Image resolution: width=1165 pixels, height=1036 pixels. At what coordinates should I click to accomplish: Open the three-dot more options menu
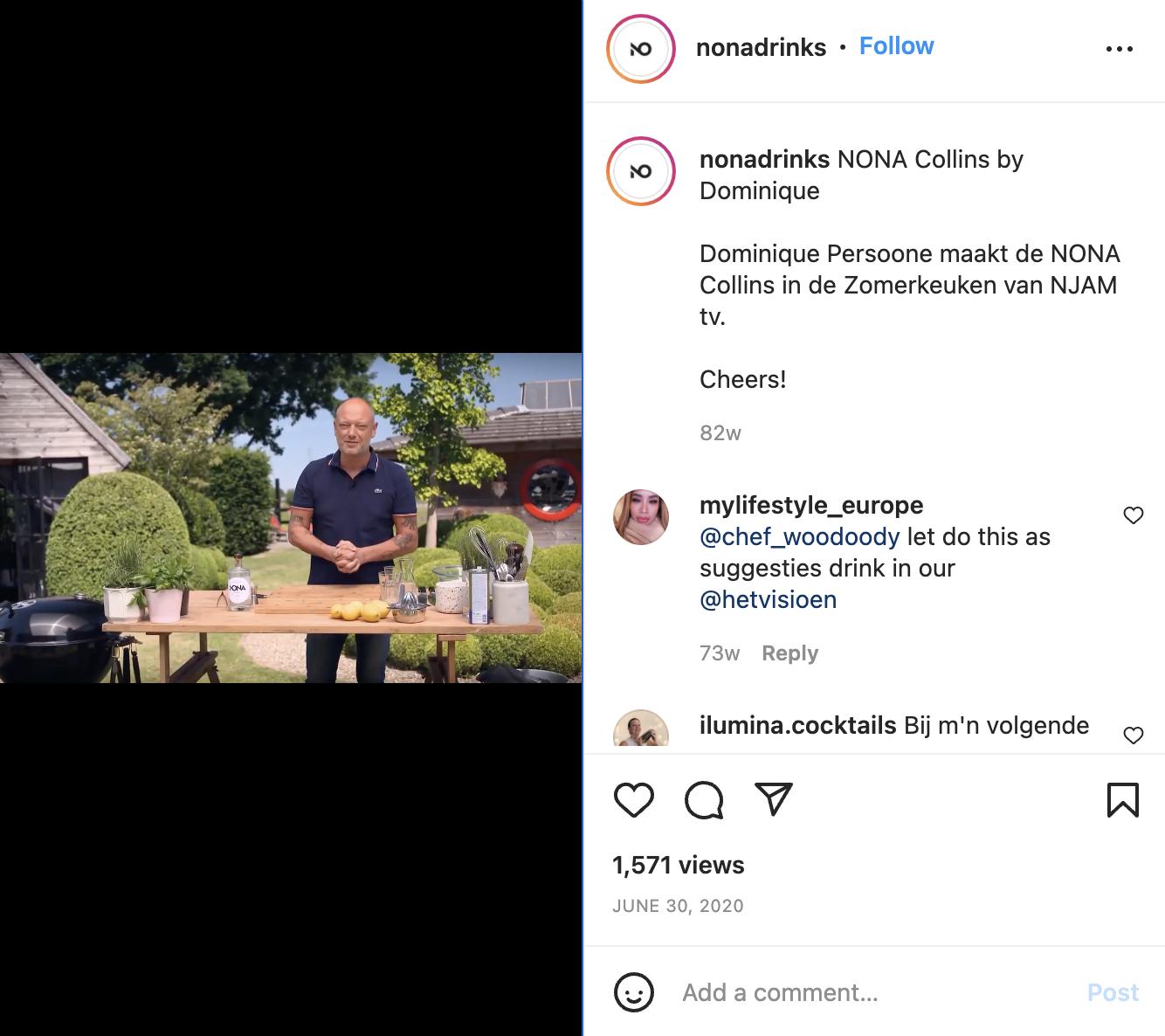(1119, 49)
